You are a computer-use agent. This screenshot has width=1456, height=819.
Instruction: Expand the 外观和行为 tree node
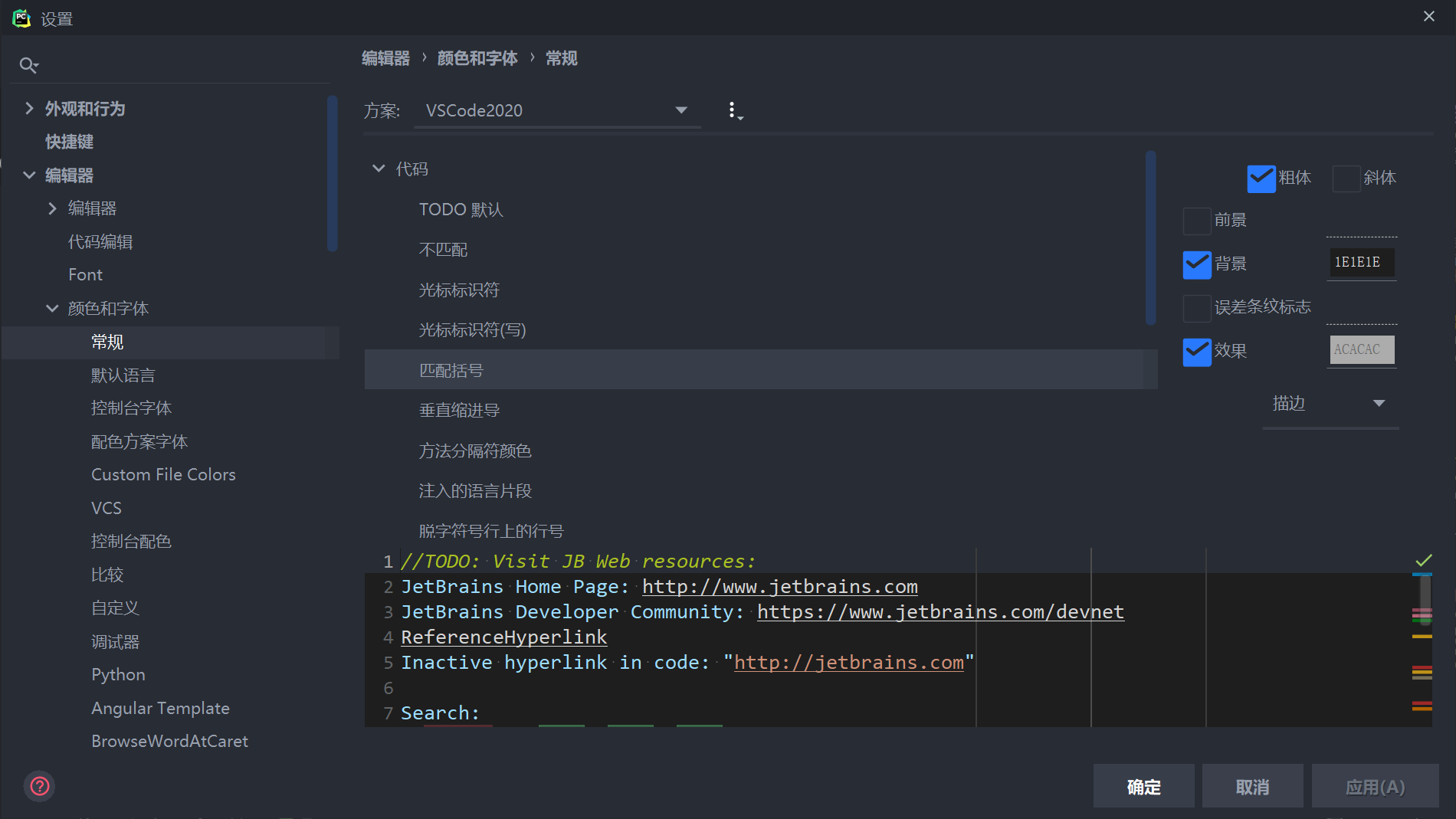point(29,108)
